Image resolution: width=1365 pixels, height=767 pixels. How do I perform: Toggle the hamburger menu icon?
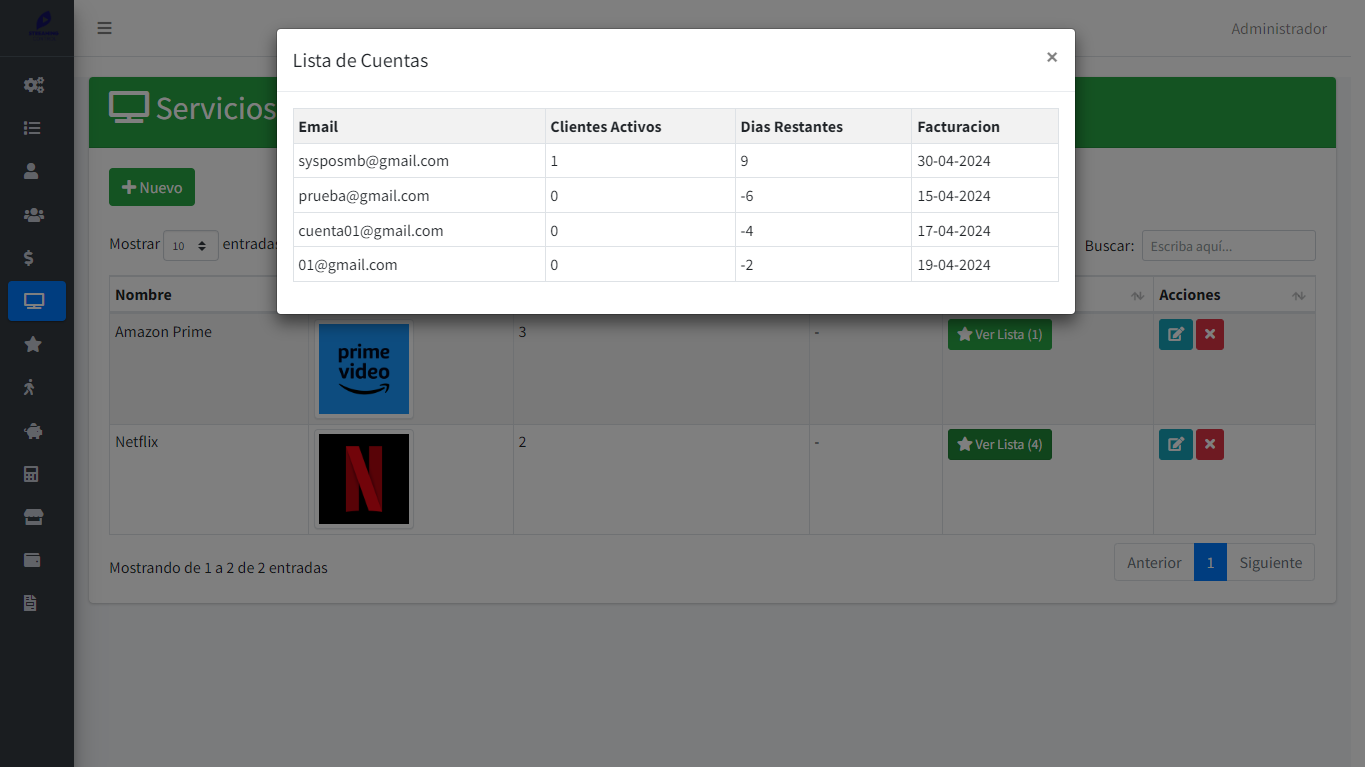pyautogui.click(x=104, y=28)
